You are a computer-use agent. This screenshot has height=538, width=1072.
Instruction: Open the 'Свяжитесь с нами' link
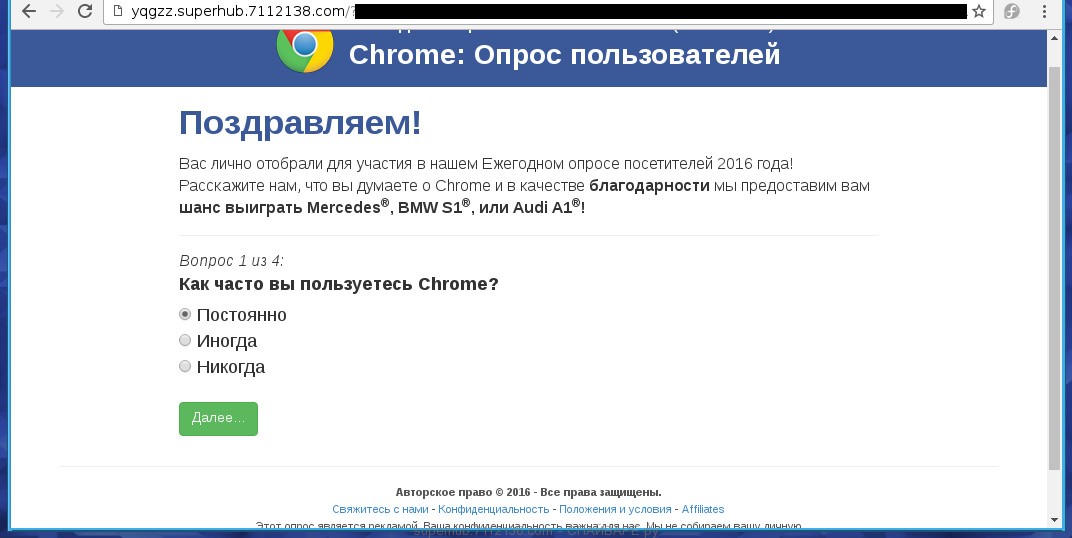[x=380, y=509]
